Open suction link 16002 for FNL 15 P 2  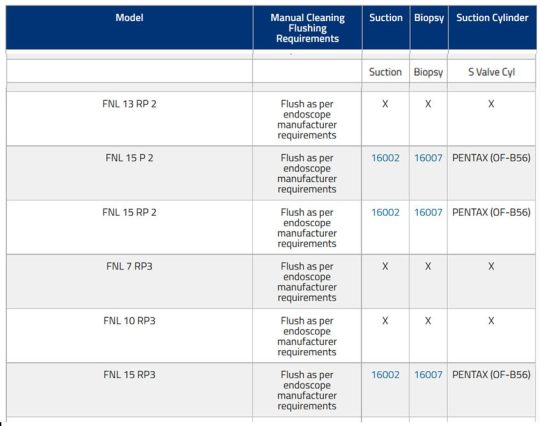(x=385, y=158)
